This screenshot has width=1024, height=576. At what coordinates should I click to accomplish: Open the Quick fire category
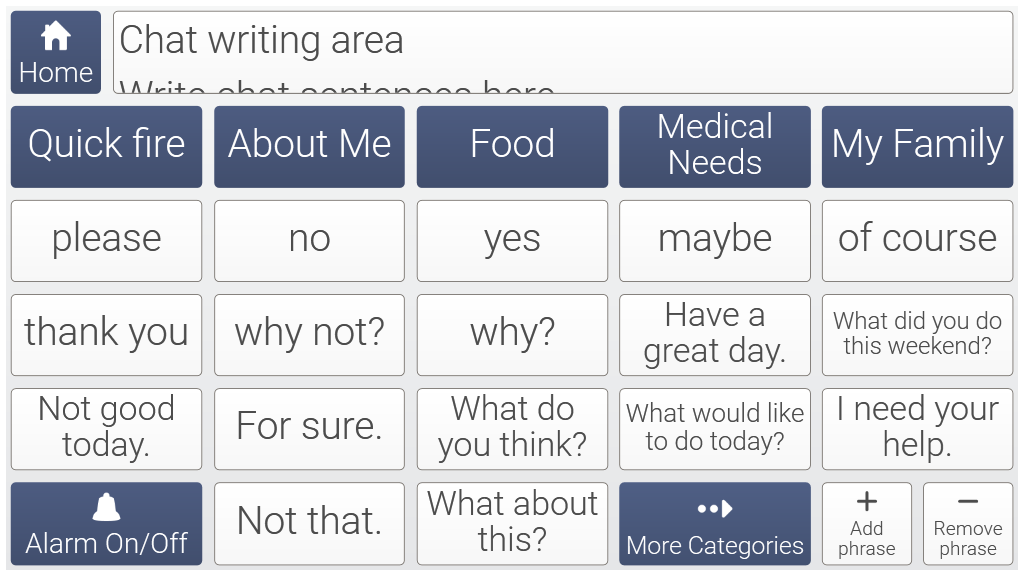(x=106, y=146)
